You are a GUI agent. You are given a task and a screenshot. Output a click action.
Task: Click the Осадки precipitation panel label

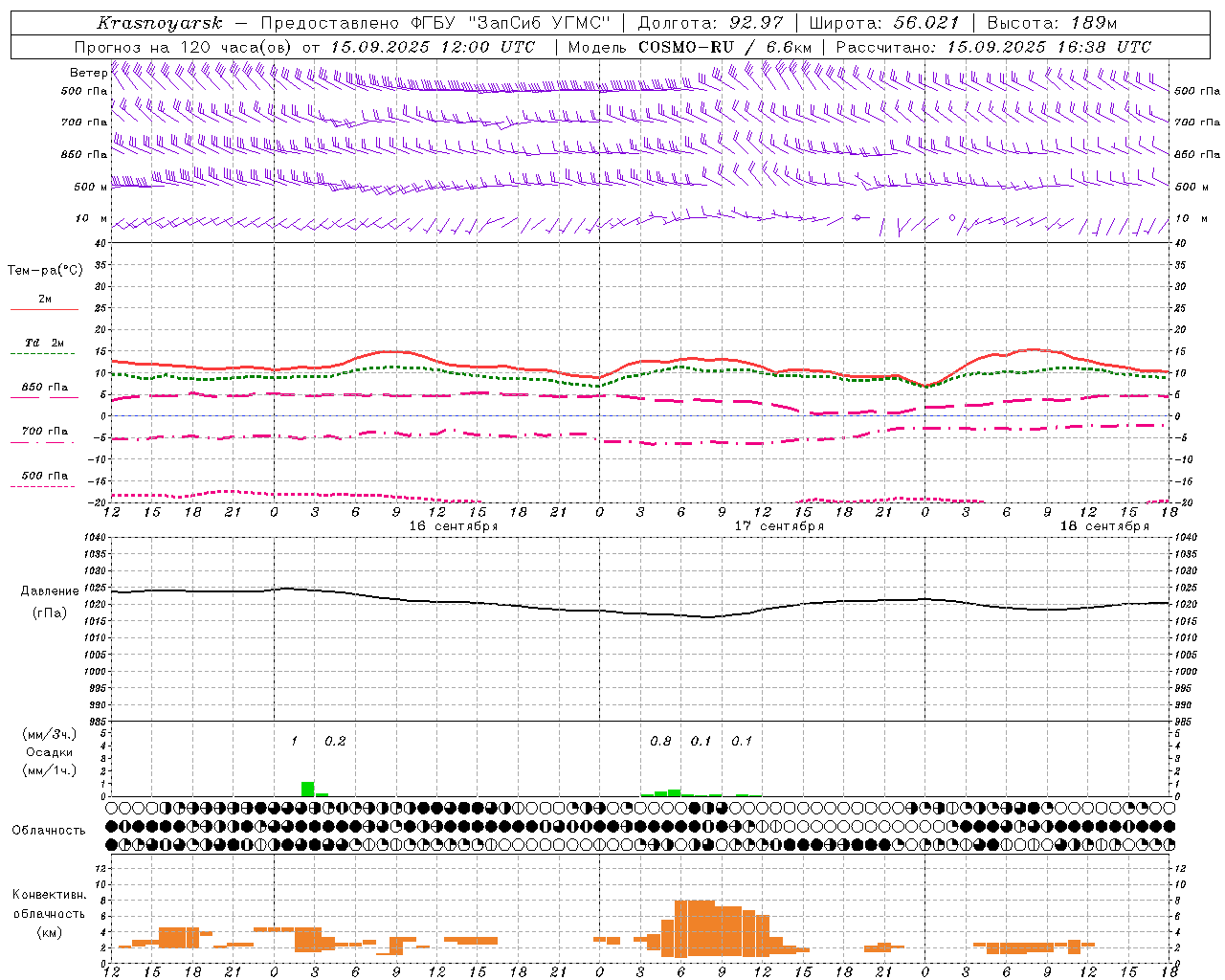(x=49, y=752)
